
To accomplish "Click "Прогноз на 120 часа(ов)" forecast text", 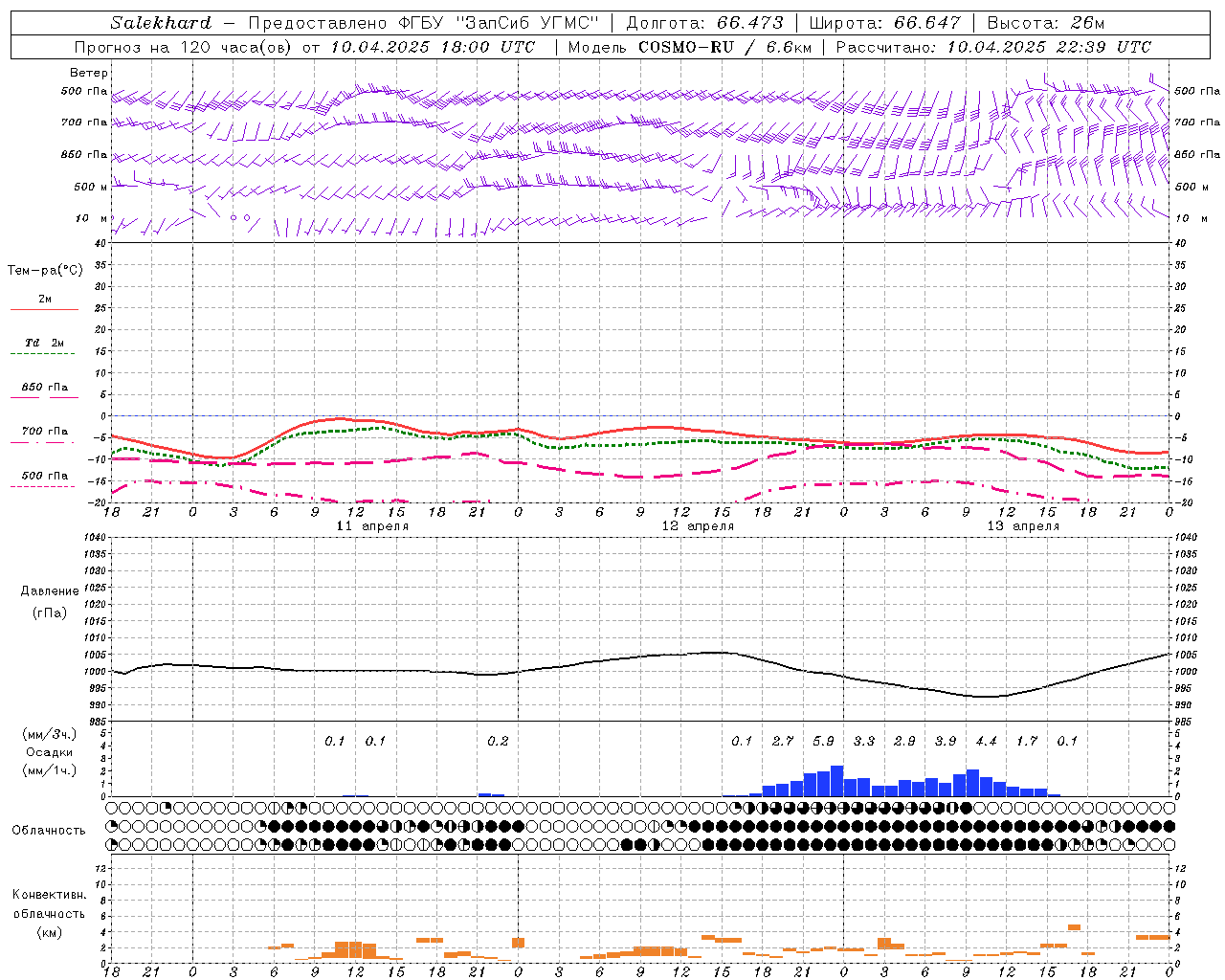I will (184, 47).
